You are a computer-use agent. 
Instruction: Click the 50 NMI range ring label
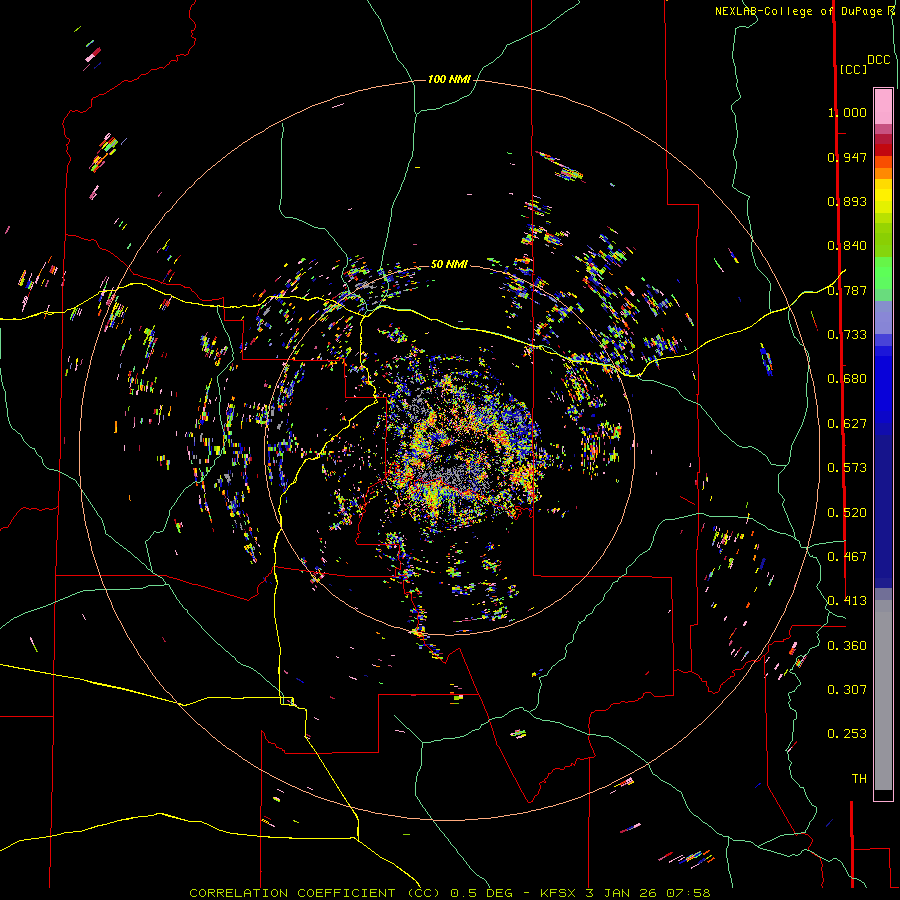449,264
